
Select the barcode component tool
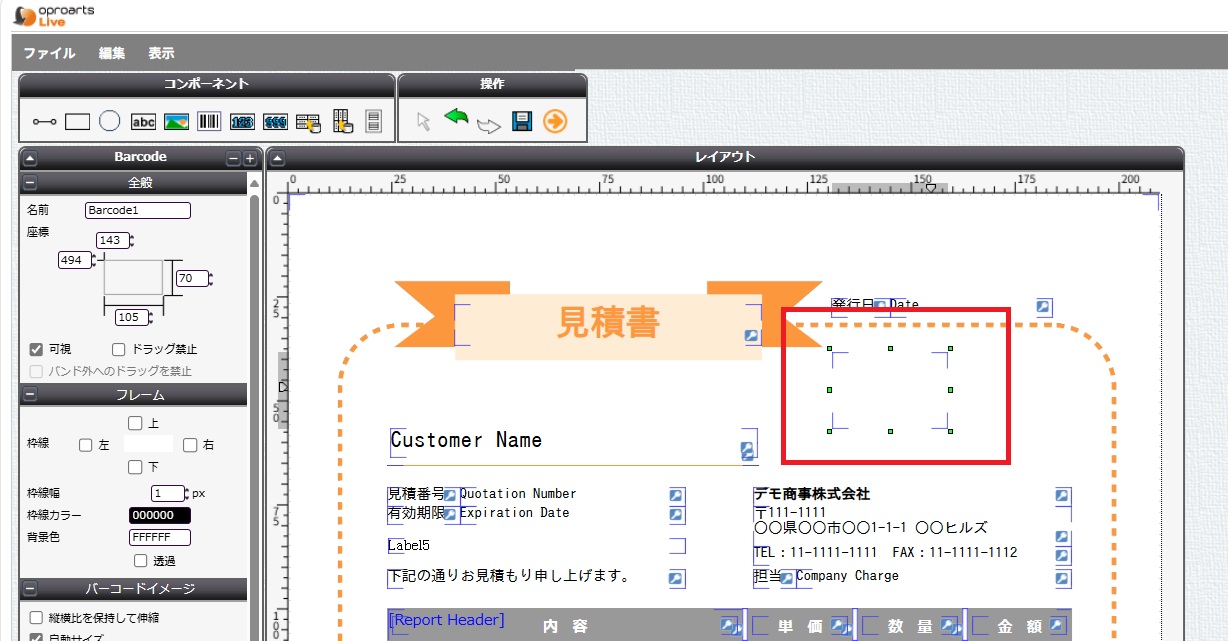pos(209,122)
